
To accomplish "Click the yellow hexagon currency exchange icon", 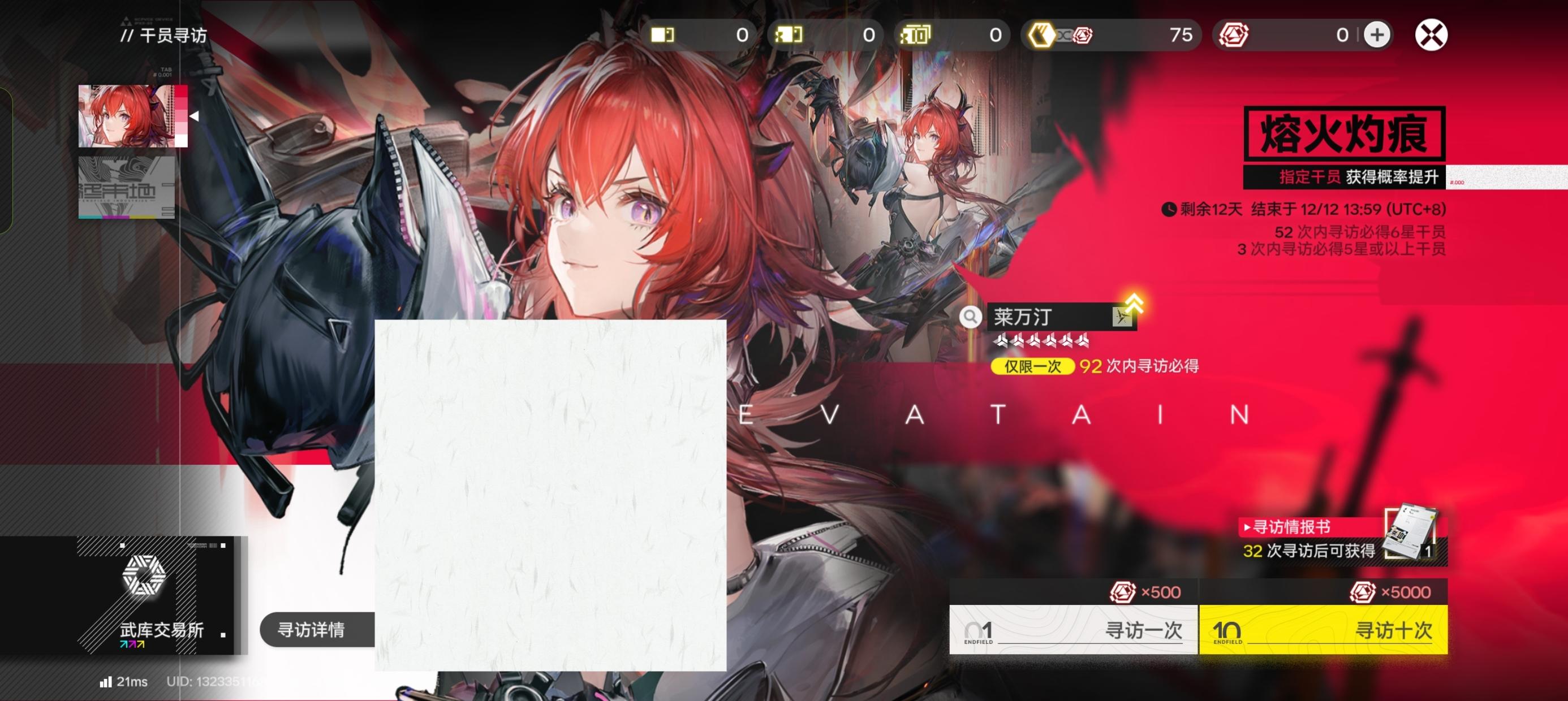I will (x=1041, y=34).
